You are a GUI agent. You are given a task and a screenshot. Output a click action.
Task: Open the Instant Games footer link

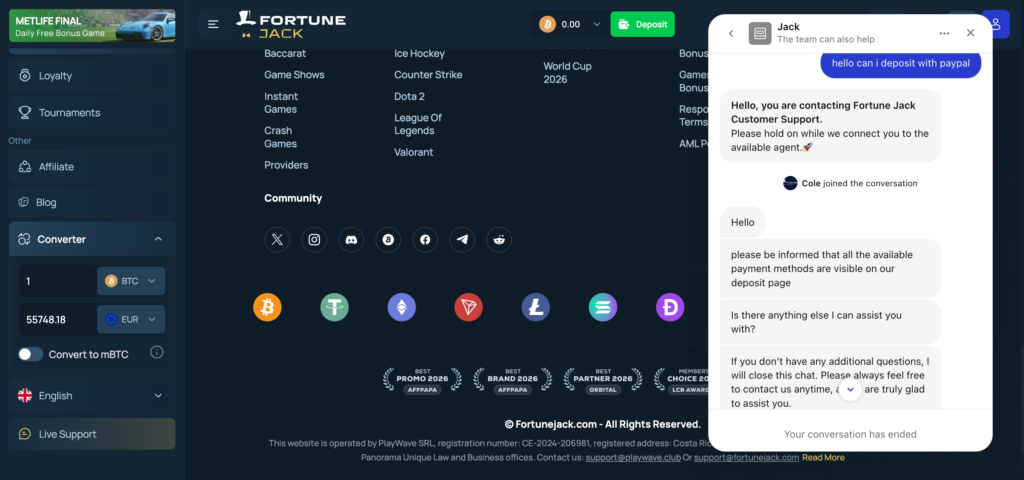tap(281, 103)
